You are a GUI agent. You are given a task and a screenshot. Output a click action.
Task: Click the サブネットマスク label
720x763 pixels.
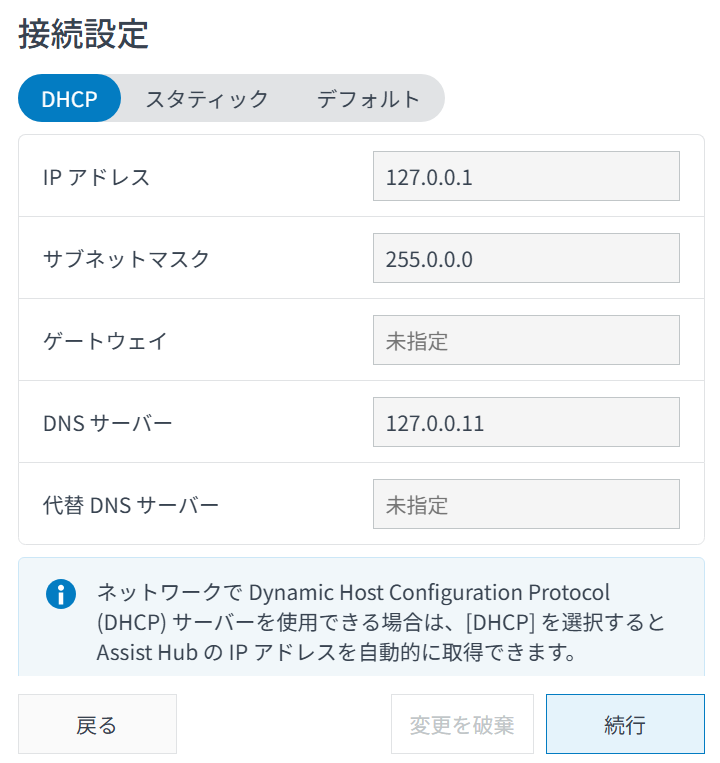(126, 260)
